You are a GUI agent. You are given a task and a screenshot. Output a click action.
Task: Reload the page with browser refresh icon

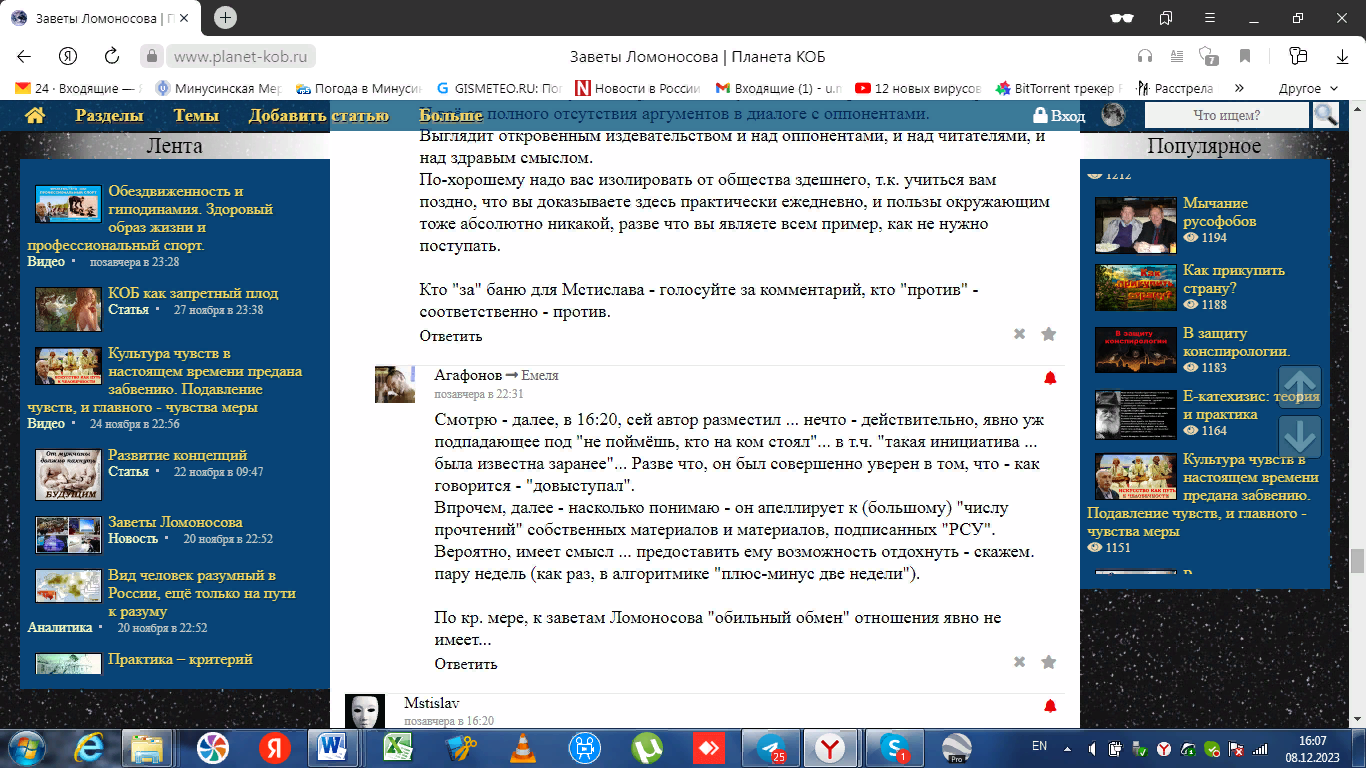point(112,56)
